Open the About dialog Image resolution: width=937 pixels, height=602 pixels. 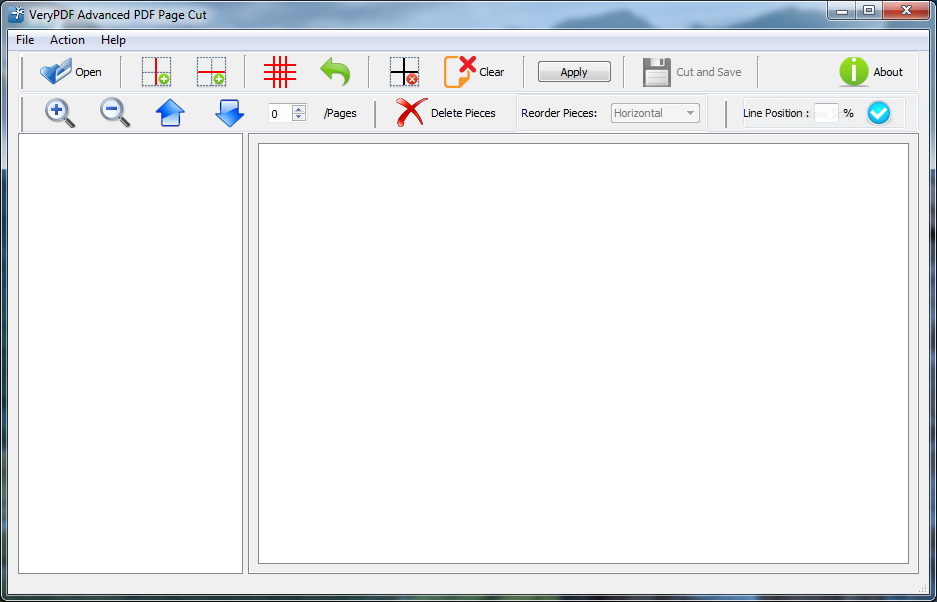[871, 72]
